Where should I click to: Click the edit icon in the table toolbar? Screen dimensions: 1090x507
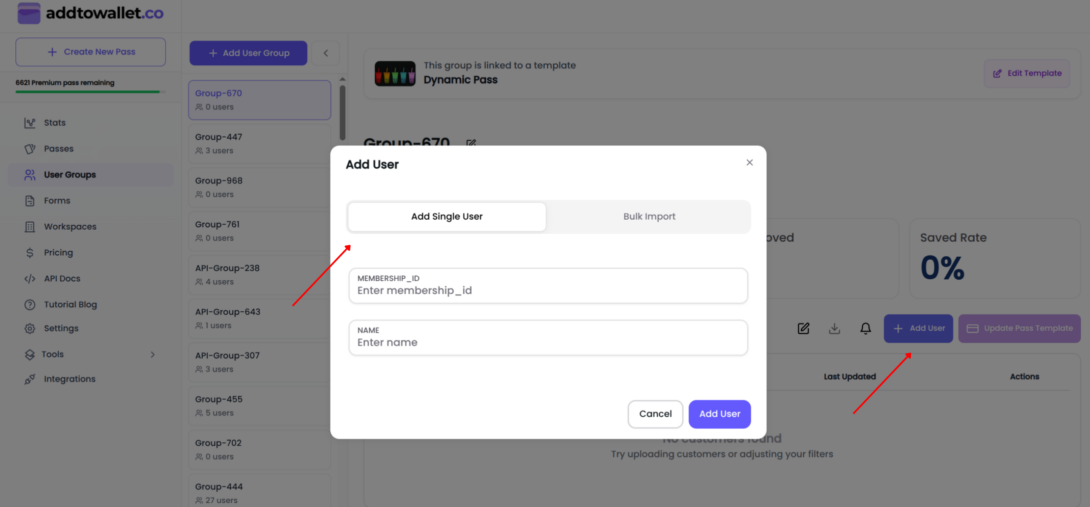click(x=804, y=328)
